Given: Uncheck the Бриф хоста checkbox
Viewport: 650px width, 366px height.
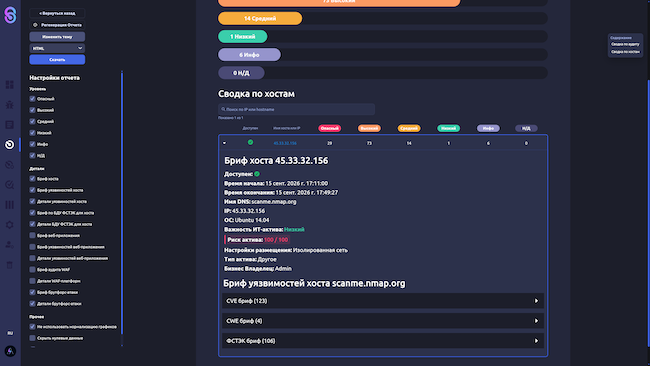Looking at the screenshot, I should (32, 179).
